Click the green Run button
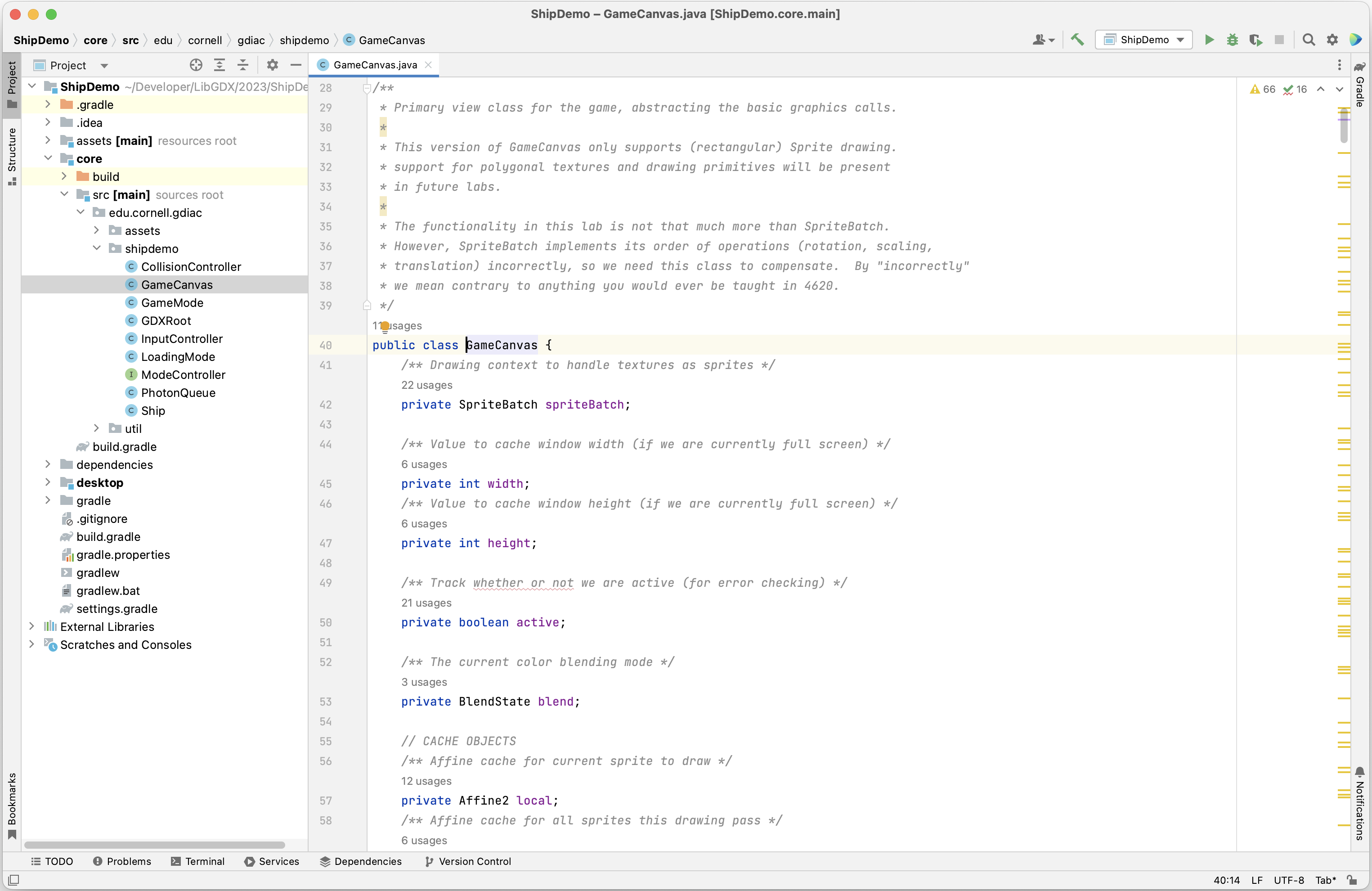 (1209, 40)
